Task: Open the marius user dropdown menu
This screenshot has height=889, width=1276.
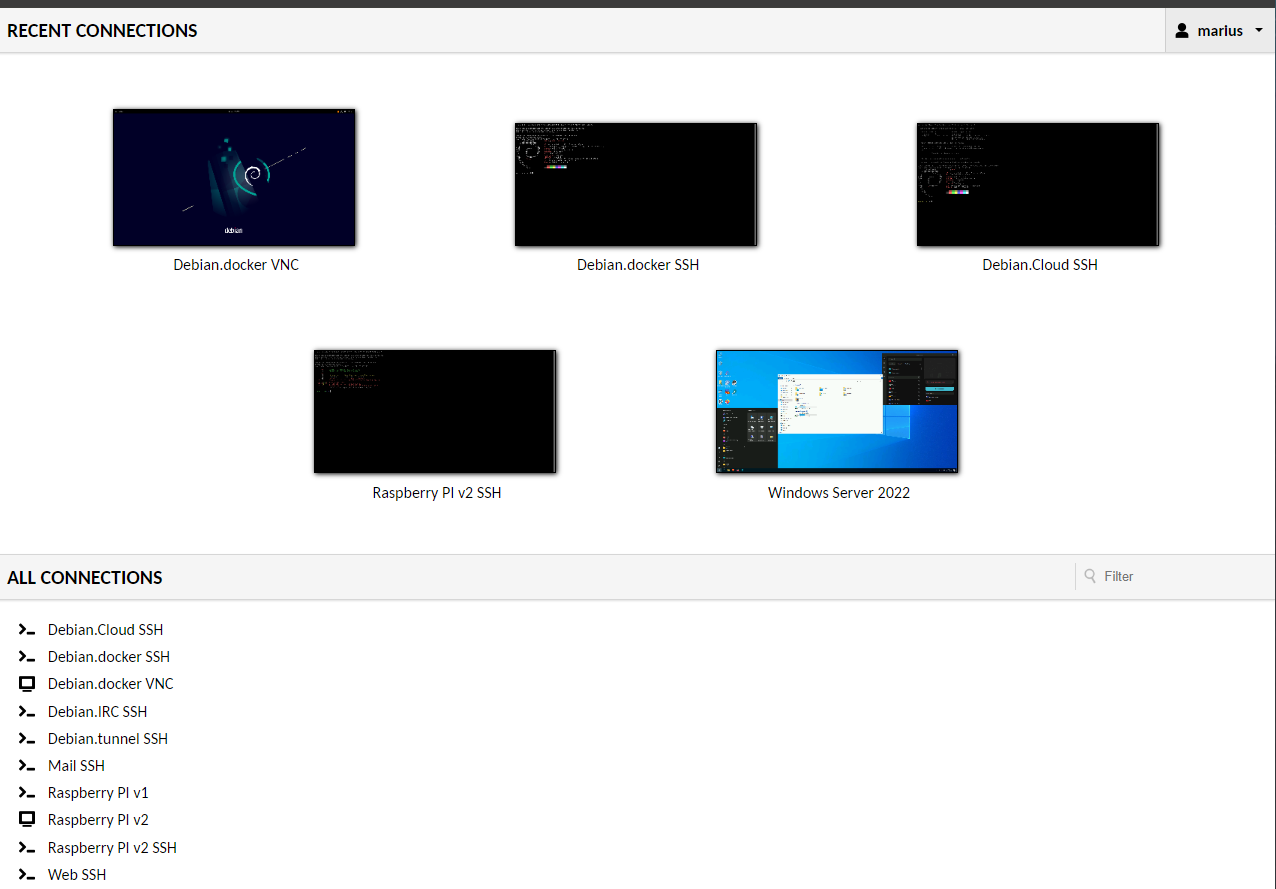Action: (1220, 31)
